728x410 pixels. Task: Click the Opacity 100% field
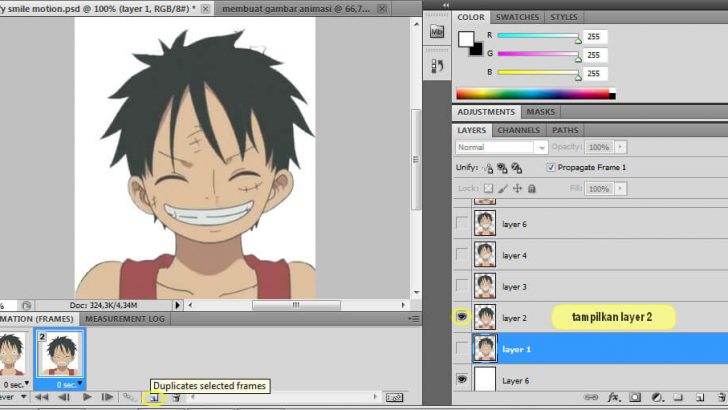[x=599, y=147]
